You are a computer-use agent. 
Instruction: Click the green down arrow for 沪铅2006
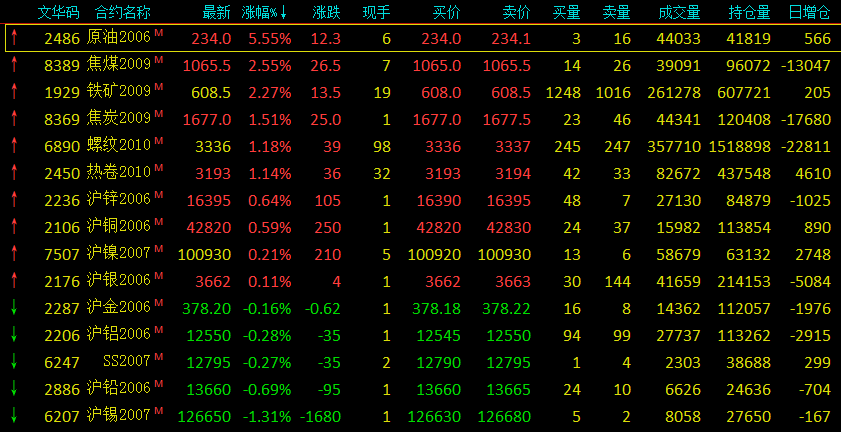click(x=14, y=389)
